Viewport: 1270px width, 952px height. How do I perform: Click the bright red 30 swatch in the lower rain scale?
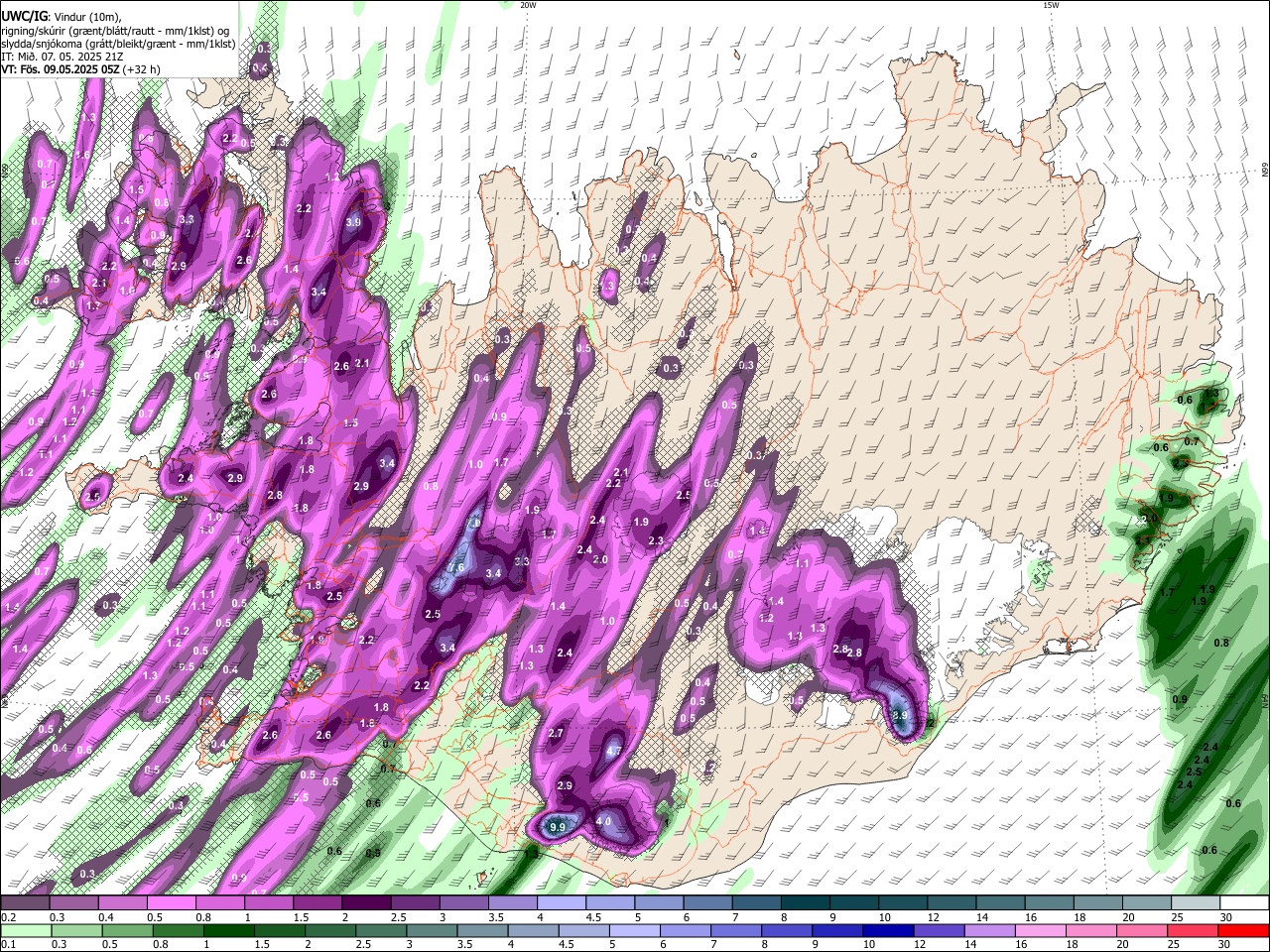coord(1242,931)
